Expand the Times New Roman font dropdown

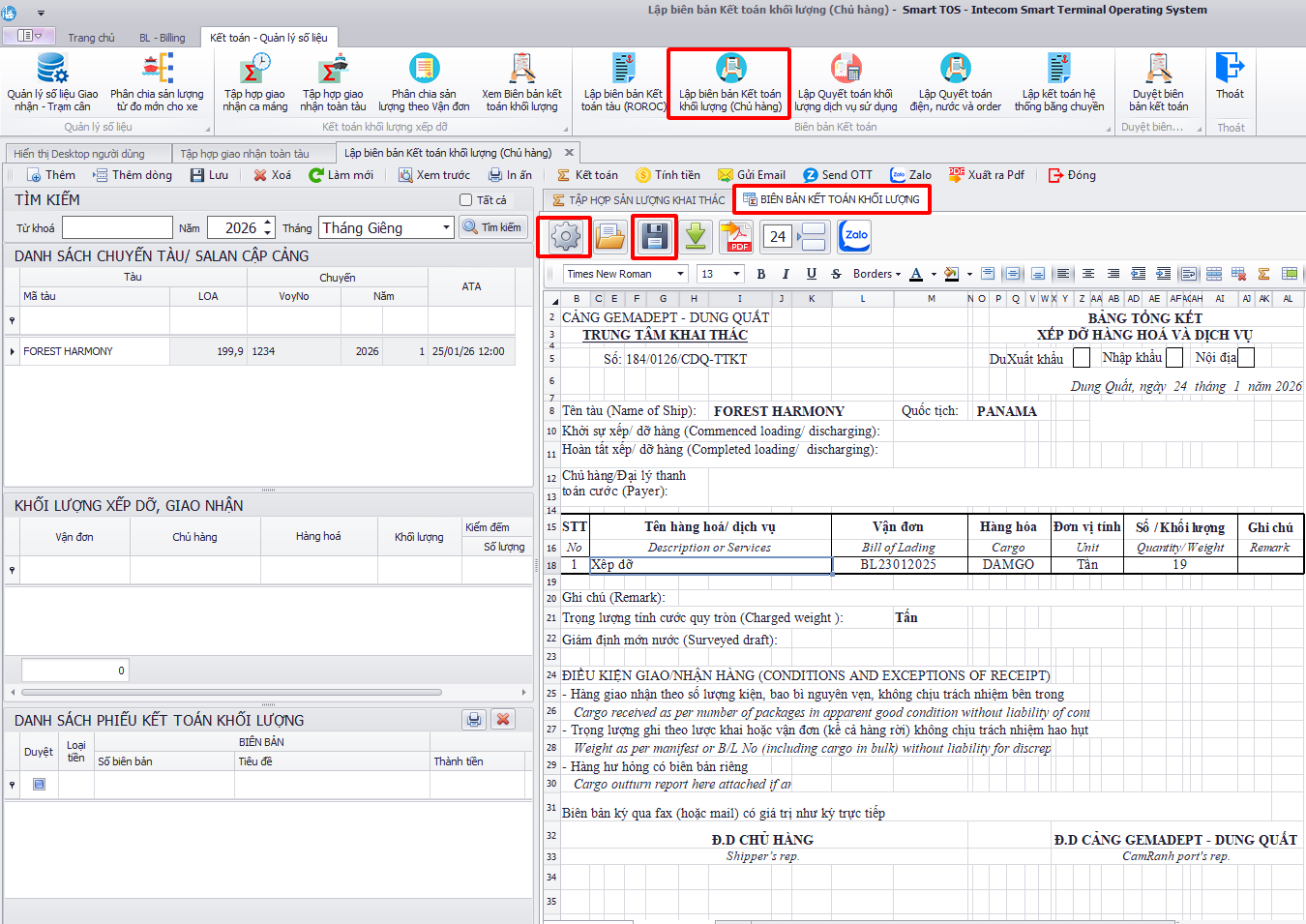coord(681,274)
